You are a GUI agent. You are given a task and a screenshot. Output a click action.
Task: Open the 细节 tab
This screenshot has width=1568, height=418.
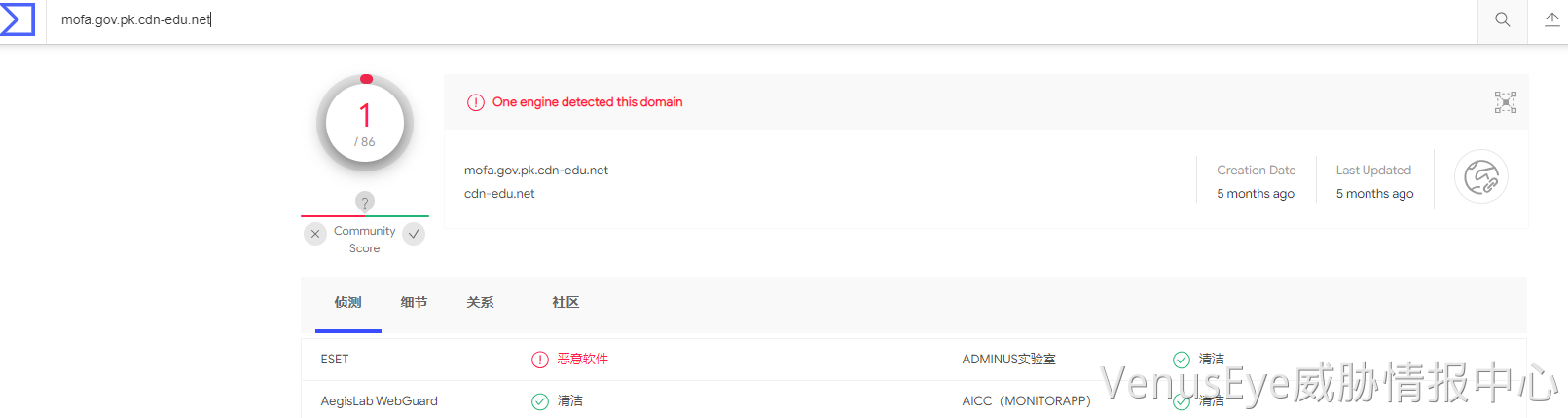414,303
